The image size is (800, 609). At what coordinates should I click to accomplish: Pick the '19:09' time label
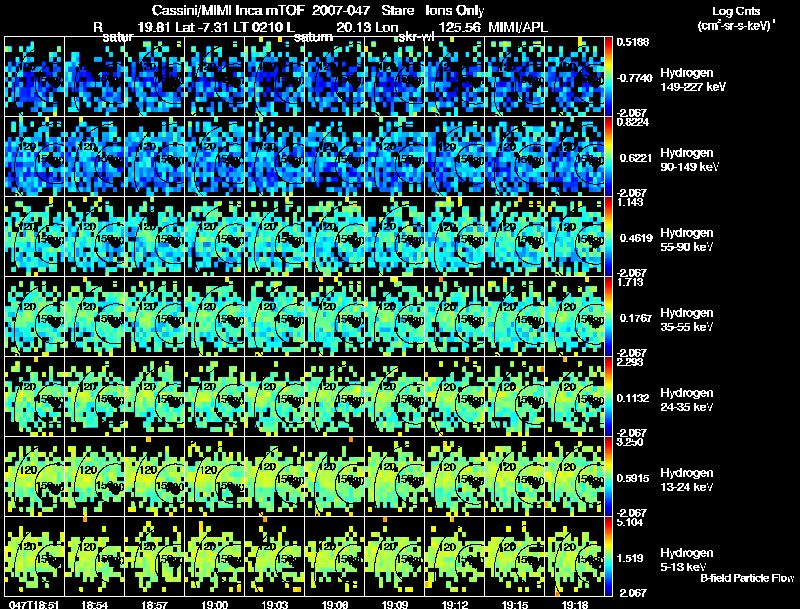[395, 605]
